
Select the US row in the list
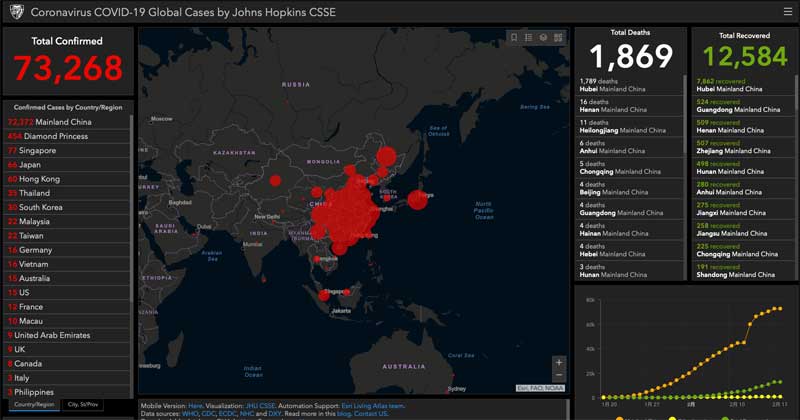pyautogui.click(x=67, y=292)
